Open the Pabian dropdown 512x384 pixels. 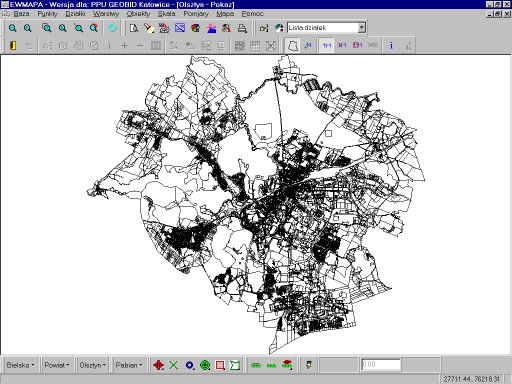[x=129, y=365]
